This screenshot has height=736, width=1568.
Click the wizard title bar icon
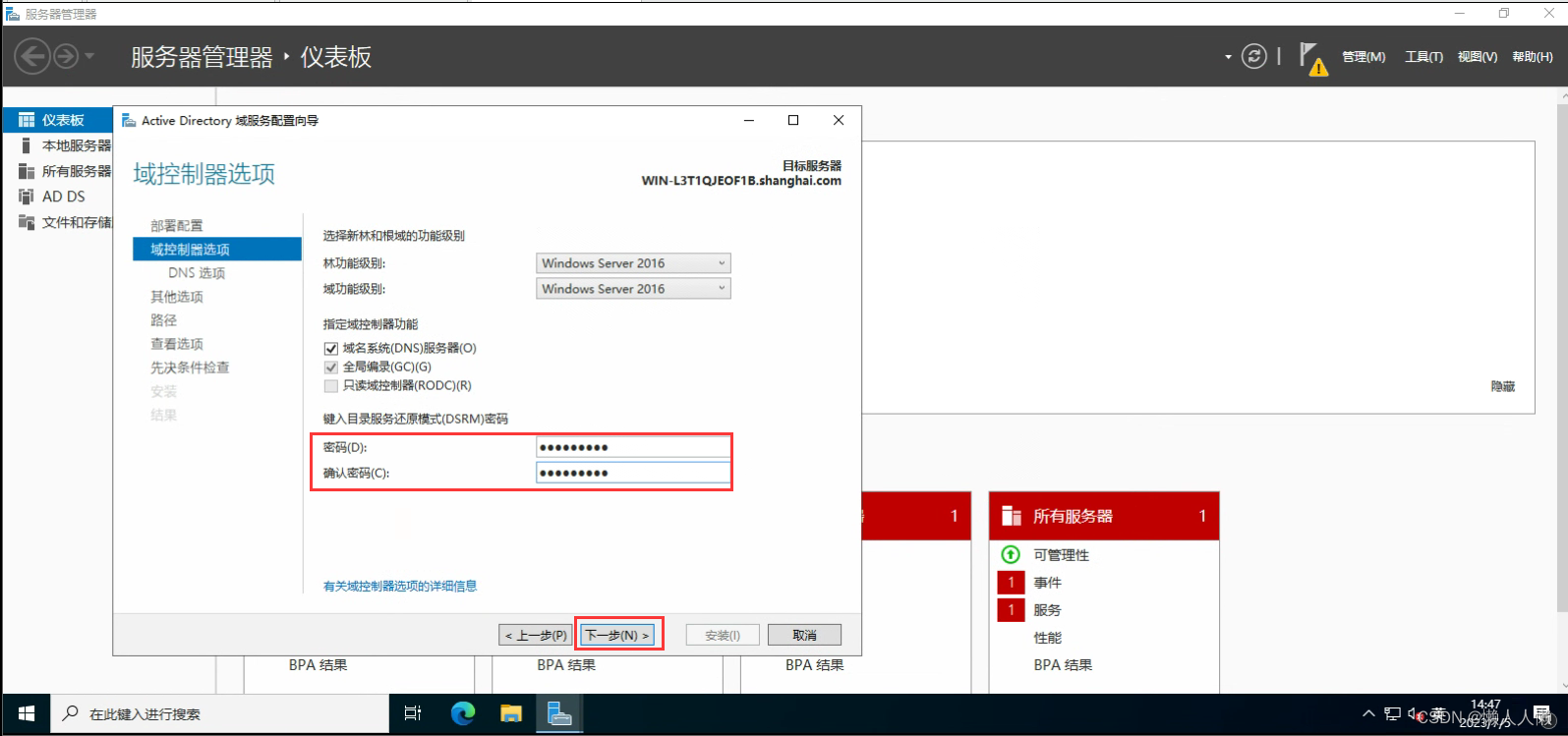tap(129, 120)
